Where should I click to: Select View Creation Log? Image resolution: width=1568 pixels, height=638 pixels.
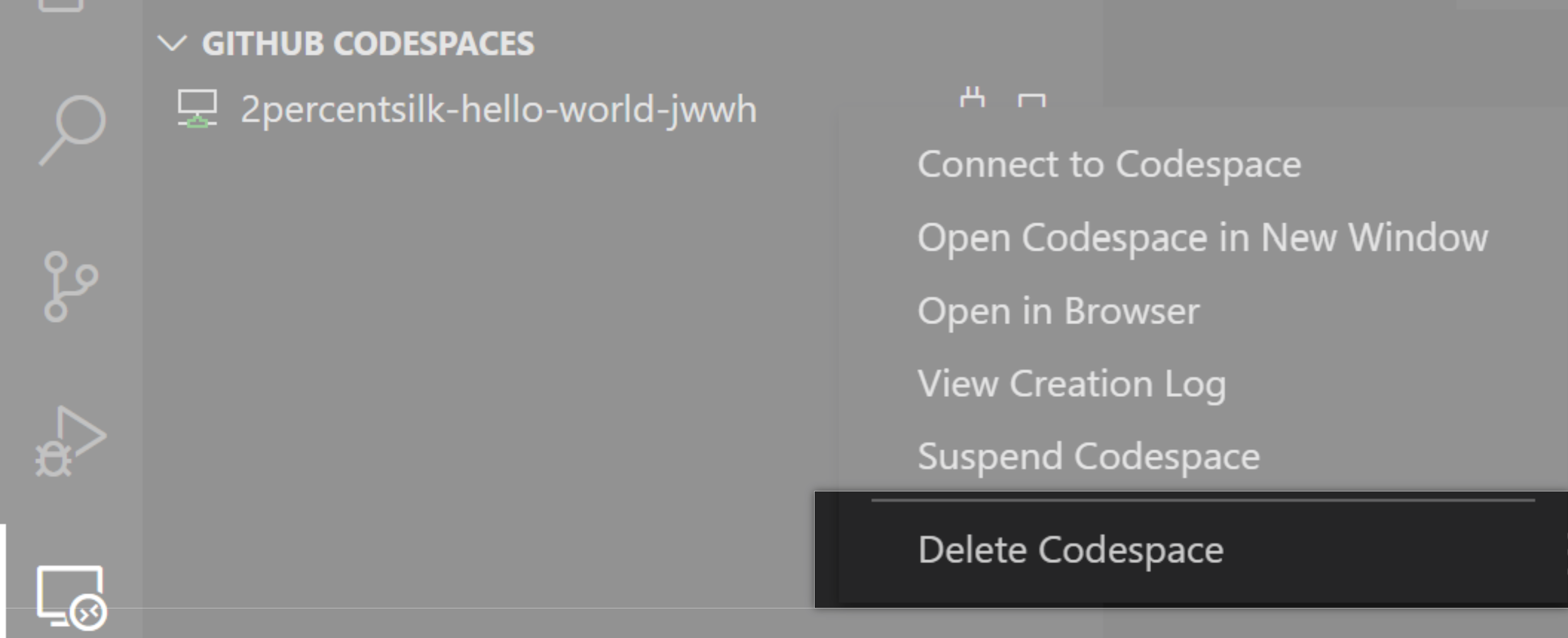click(x=1071, y=383)
